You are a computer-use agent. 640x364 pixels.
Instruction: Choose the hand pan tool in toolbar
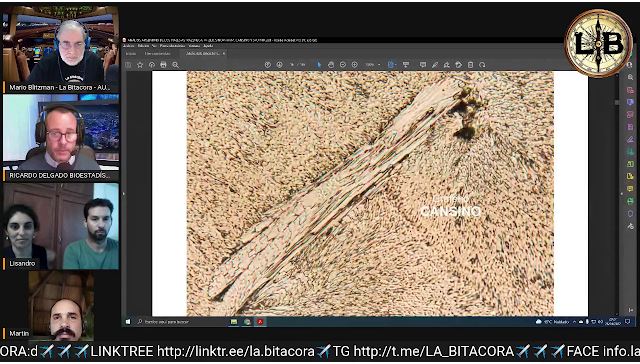[331, 65]
